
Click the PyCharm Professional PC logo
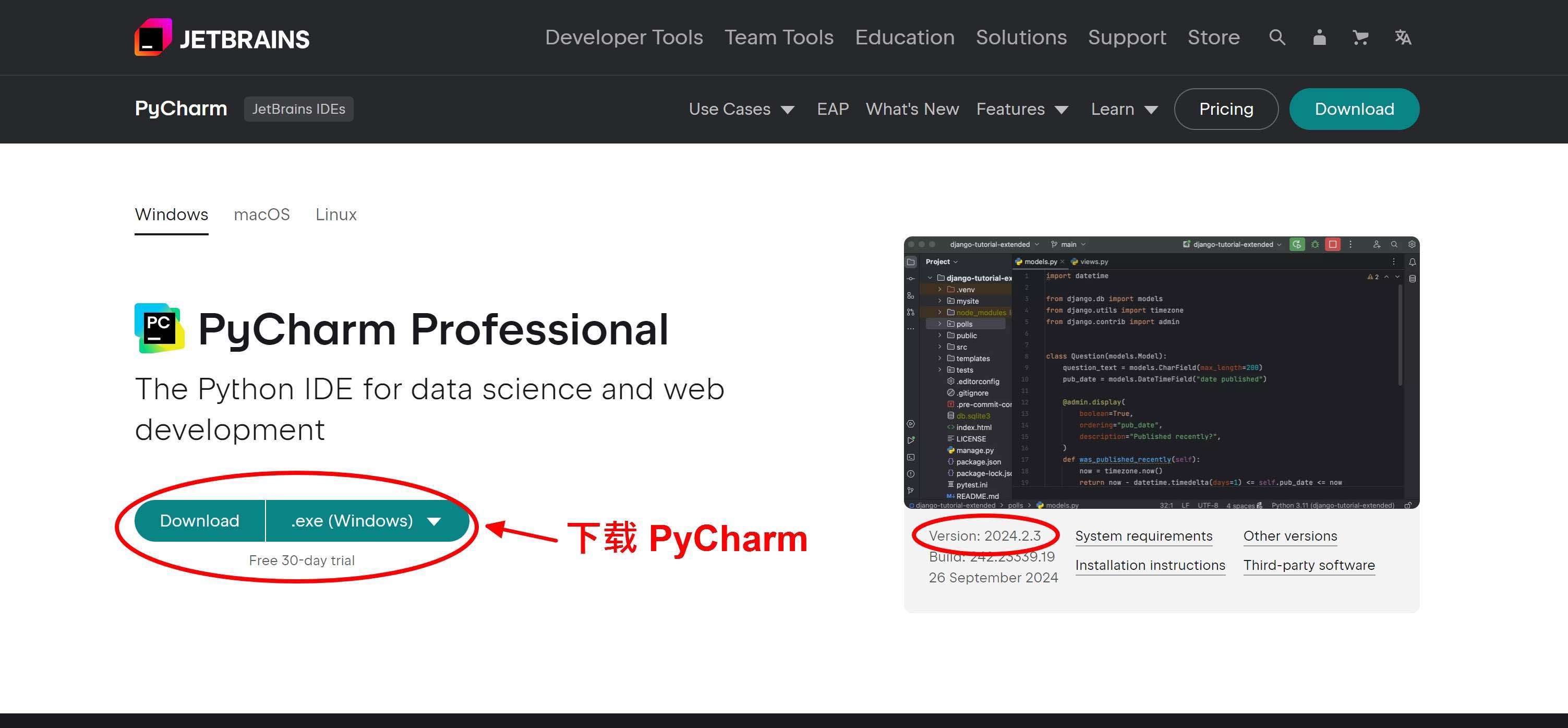(159, 328)
